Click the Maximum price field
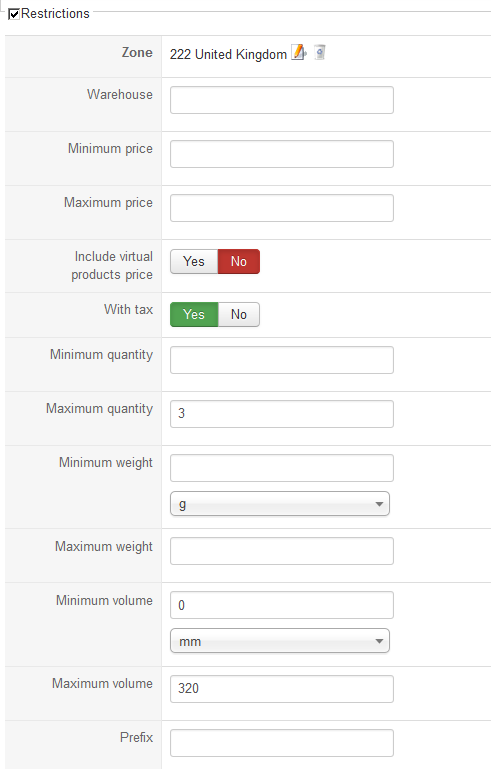Image resolution: width=491 pixels, height=769 pixels. (282, 208)
